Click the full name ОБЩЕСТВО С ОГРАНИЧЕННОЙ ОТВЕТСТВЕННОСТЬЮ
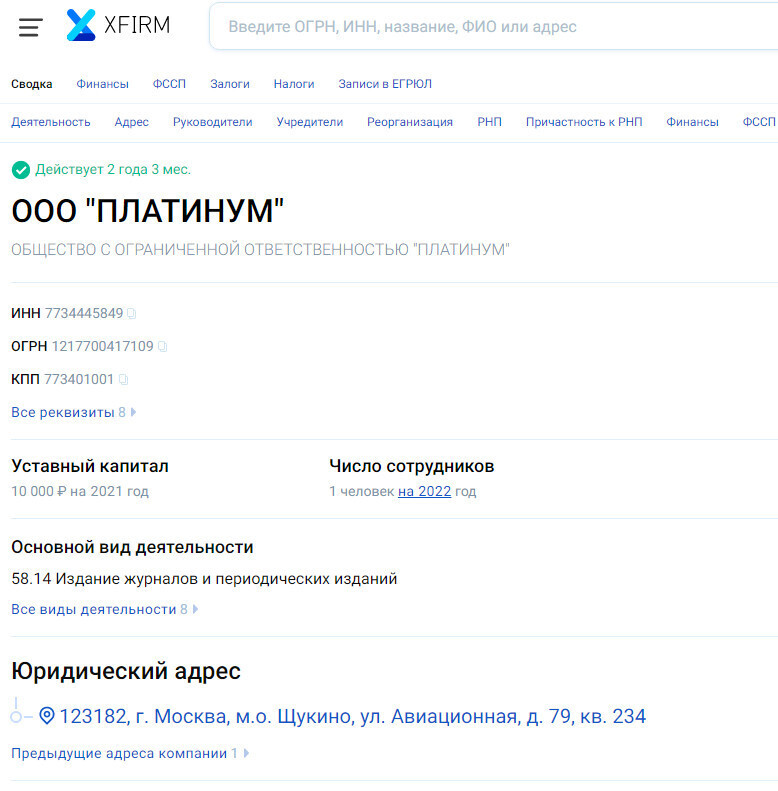The width and height of the screenshot is (778, 791). [x=260, y=250]
